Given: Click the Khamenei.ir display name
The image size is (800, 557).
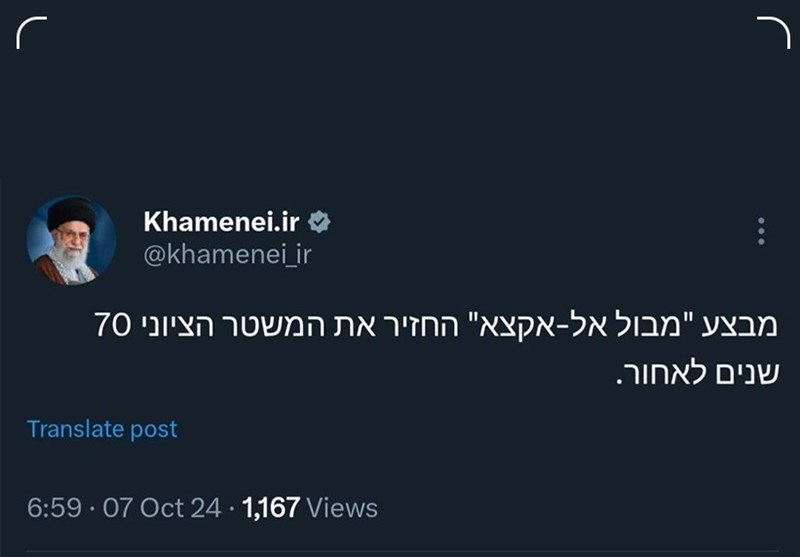Looking at the screenshot, I should [222, 220].
